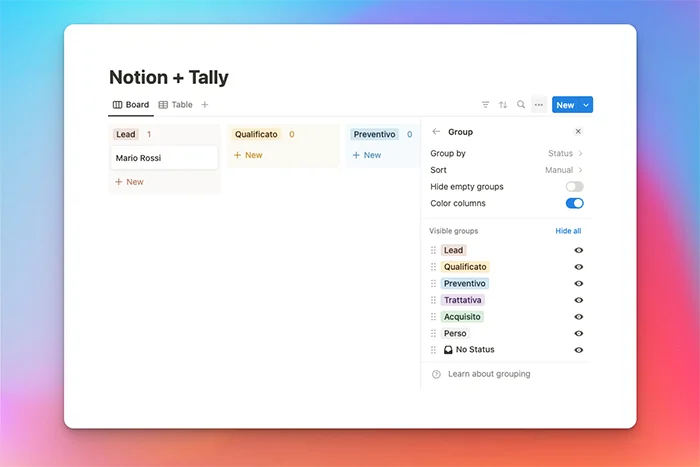Click the No Status group row
The width and height of the screenshot is (700, 467).
(507, 350)
